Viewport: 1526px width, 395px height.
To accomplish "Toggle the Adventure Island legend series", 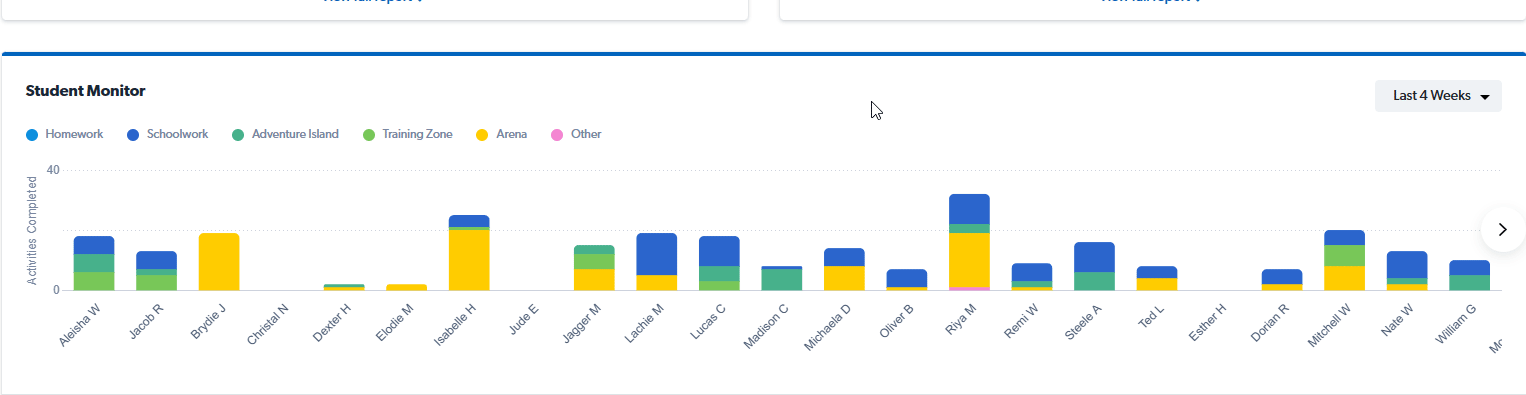I will tap(285, 134).
